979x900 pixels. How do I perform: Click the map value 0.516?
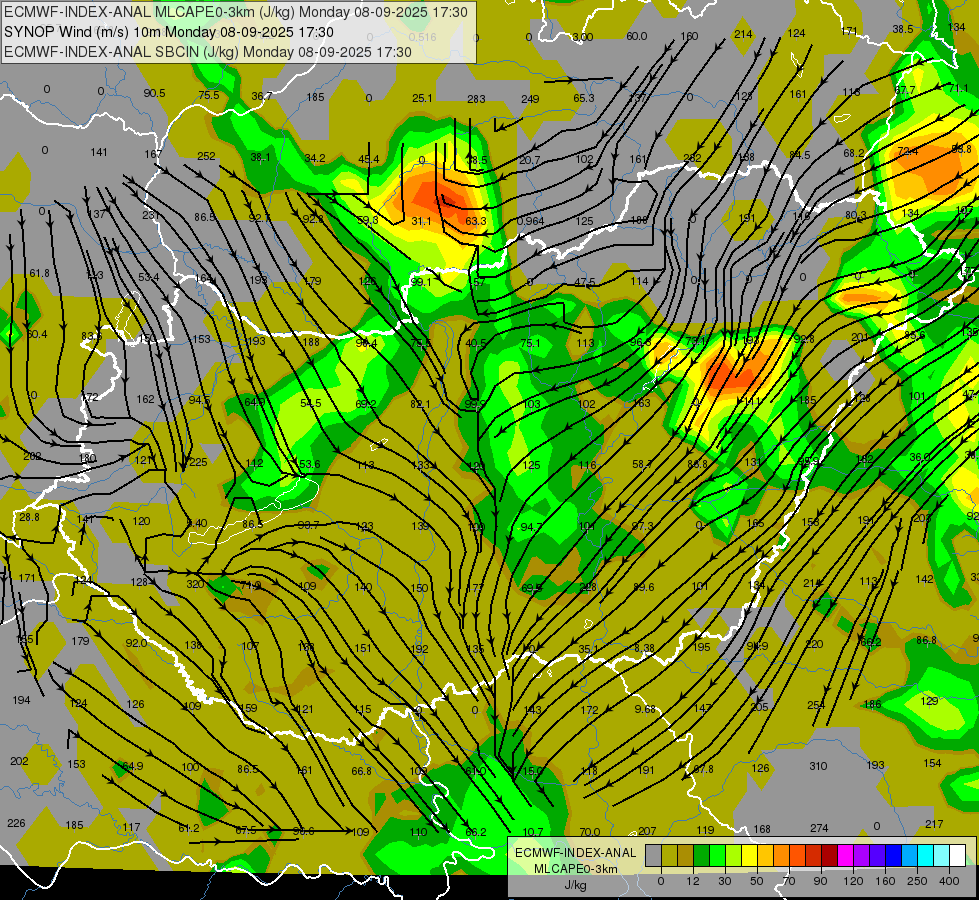(x=423, y=37)
